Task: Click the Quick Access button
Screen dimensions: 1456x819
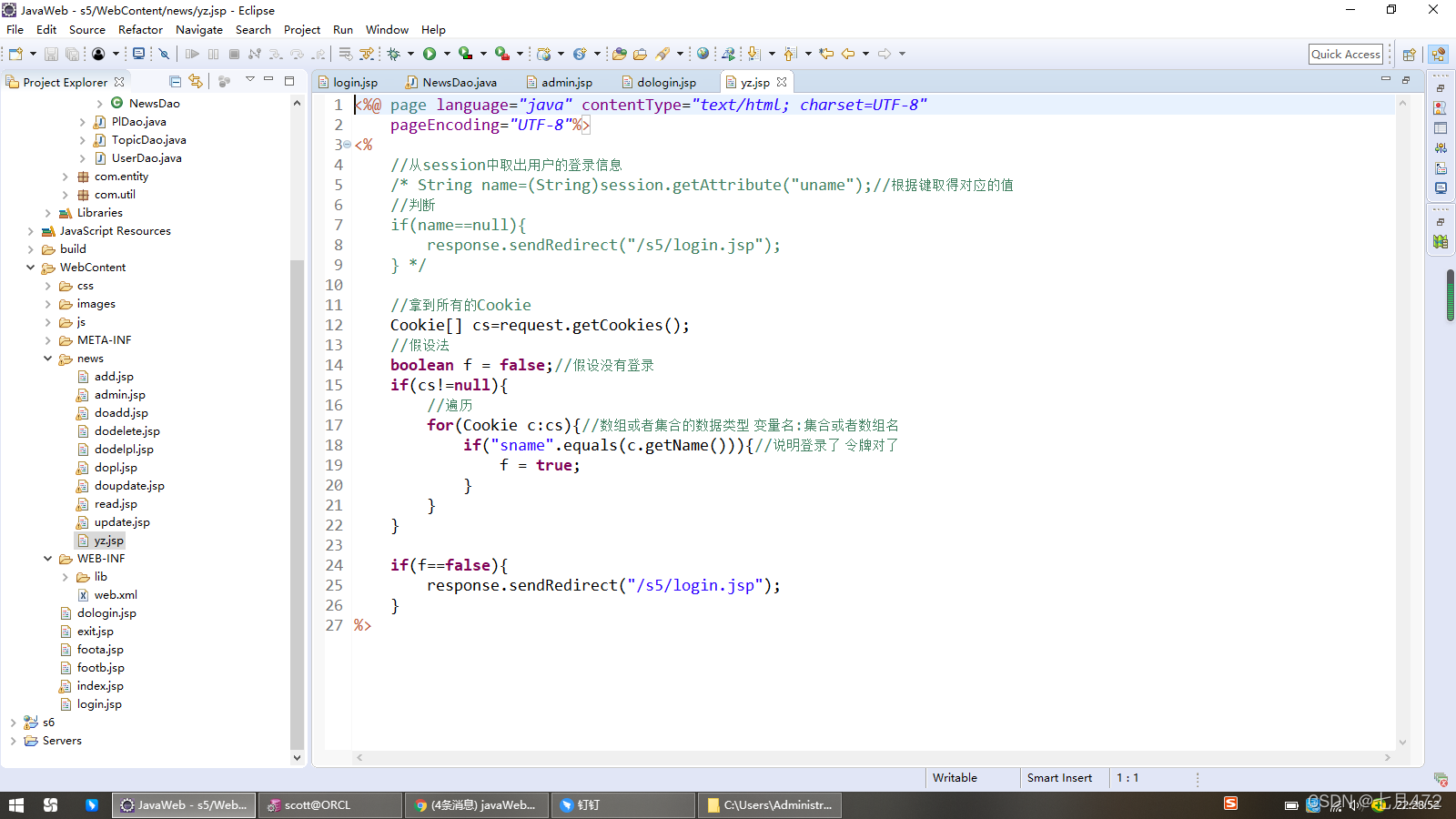Action: coord(1345,54)
